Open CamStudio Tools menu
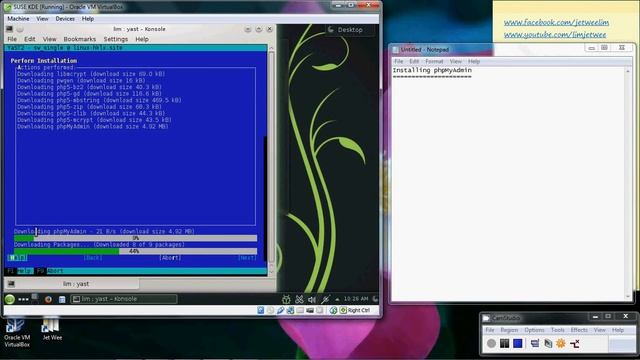This screenshot has width=640, height=360. (x=557, y=330)
